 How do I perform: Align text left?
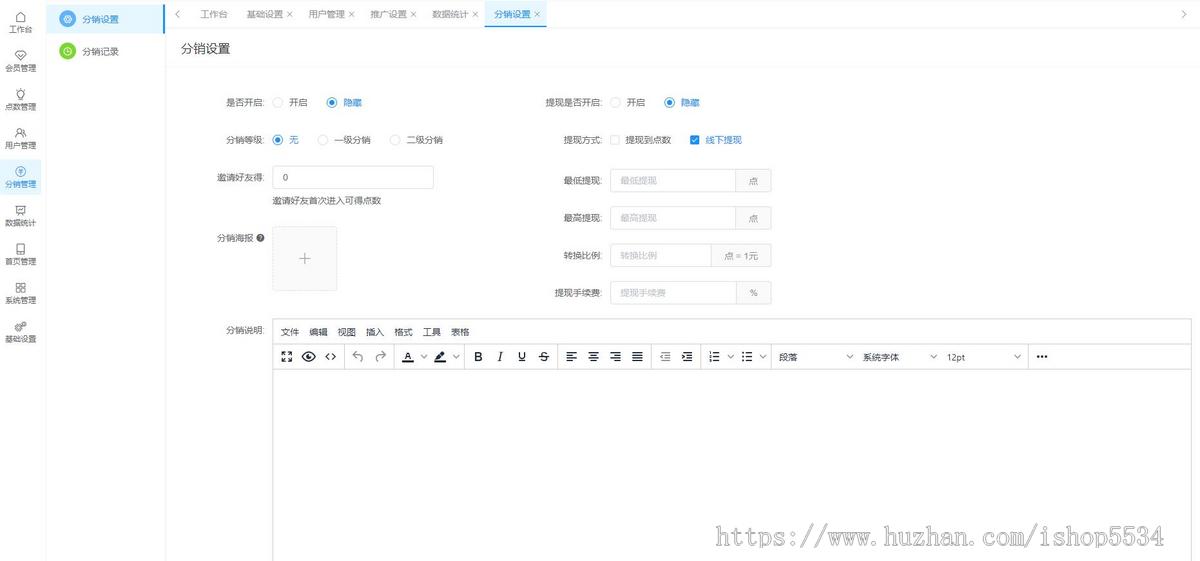point(572,357)
